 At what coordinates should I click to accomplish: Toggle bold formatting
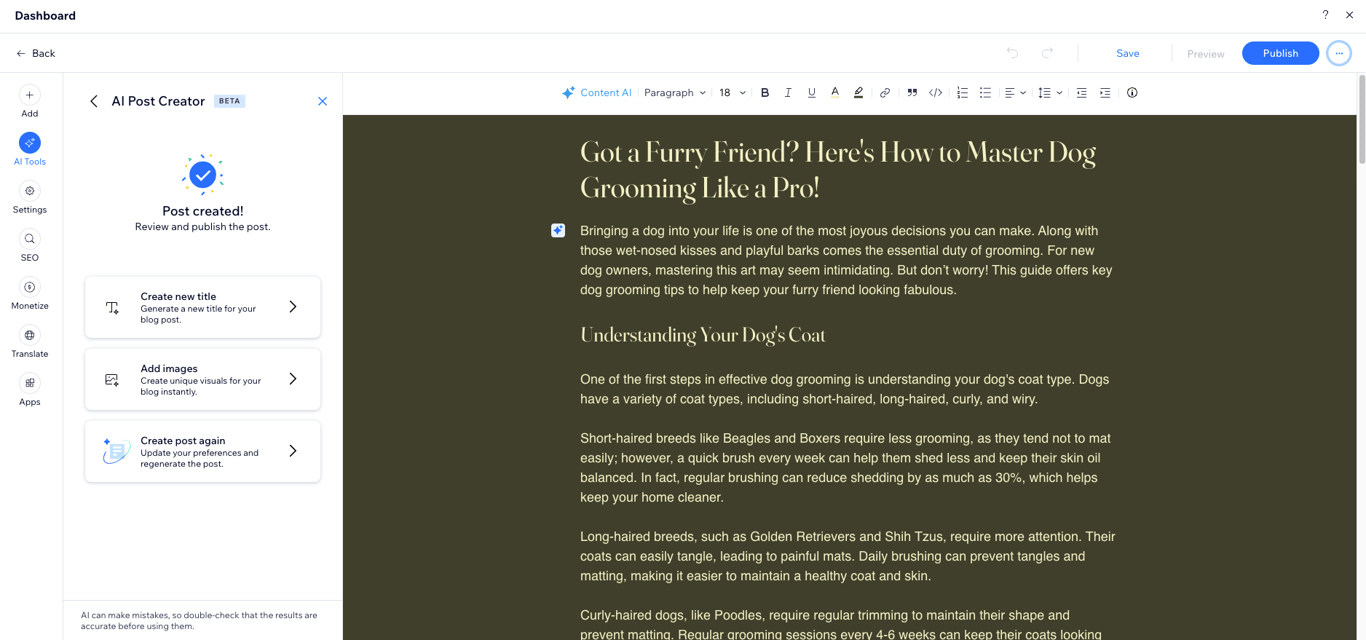click(764, 92)
